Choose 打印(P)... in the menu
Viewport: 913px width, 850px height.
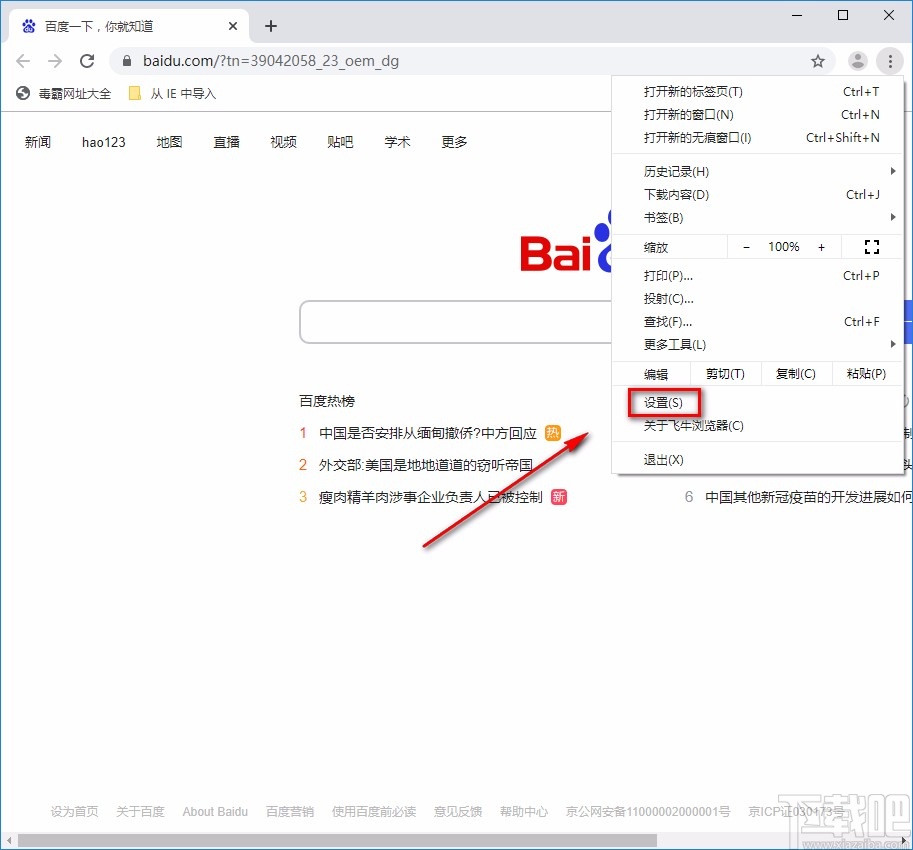pos(757,275)
